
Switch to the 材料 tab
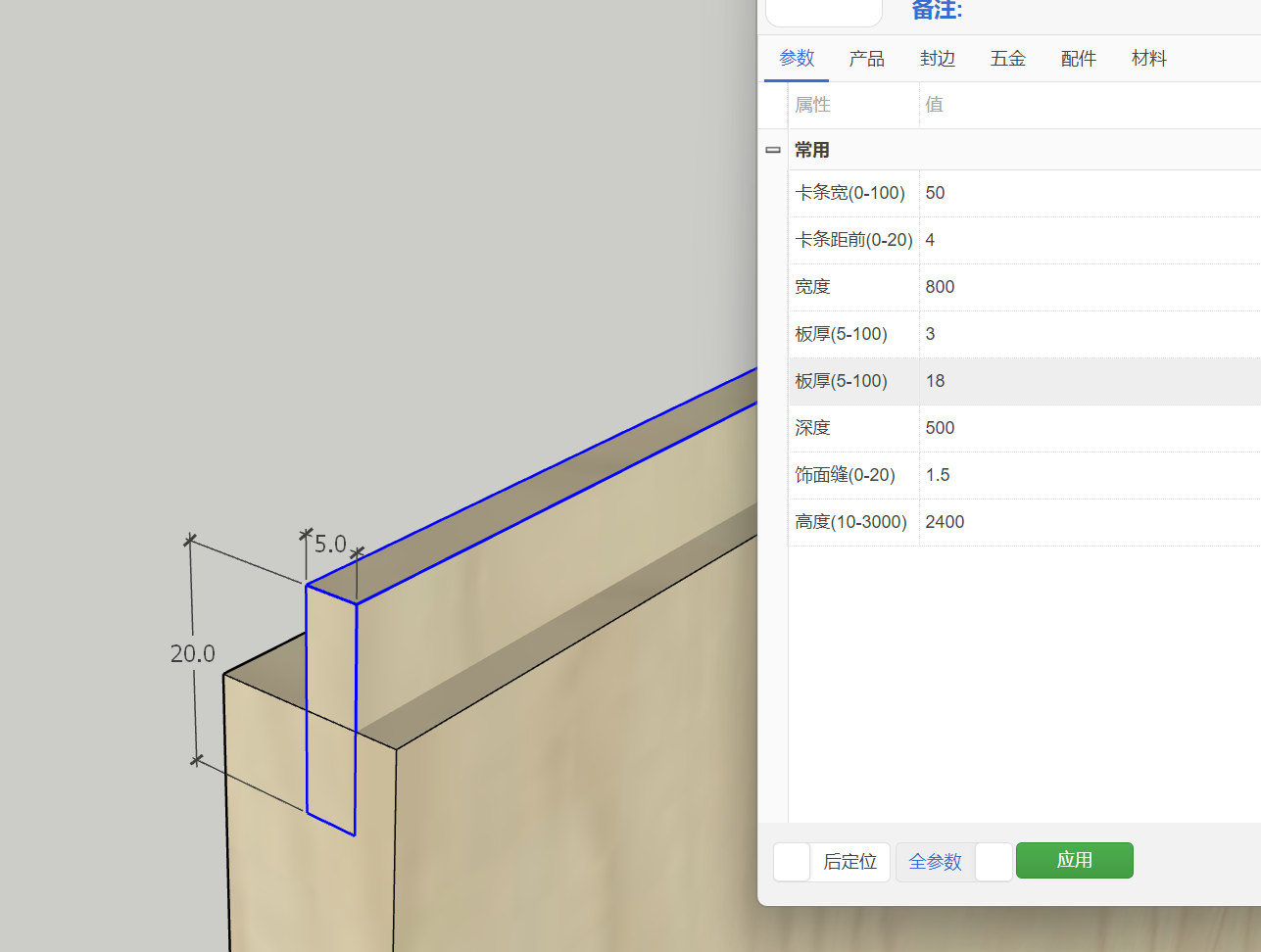tap(1149, 58)
